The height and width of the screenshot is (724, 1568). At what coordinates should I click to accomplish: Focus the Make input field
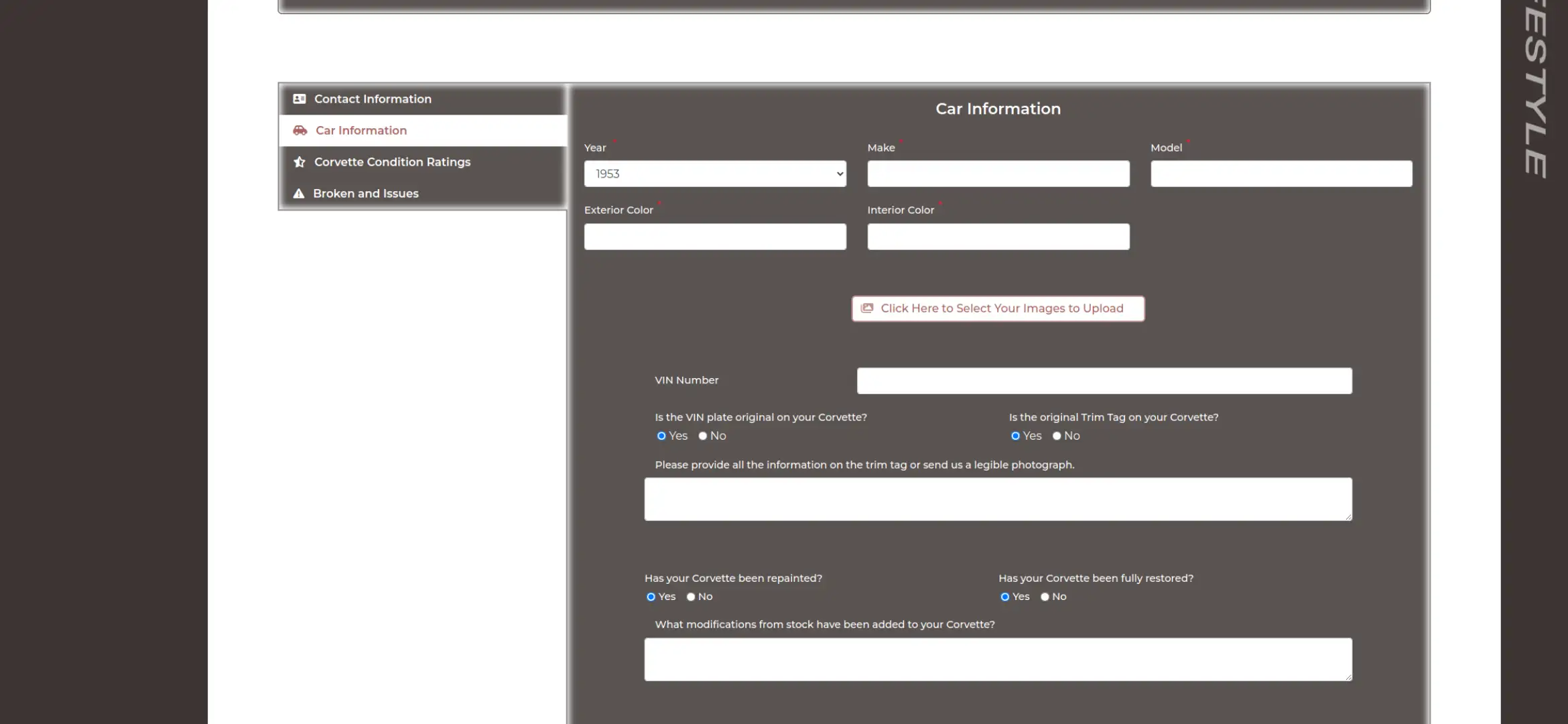coord(998,174)
